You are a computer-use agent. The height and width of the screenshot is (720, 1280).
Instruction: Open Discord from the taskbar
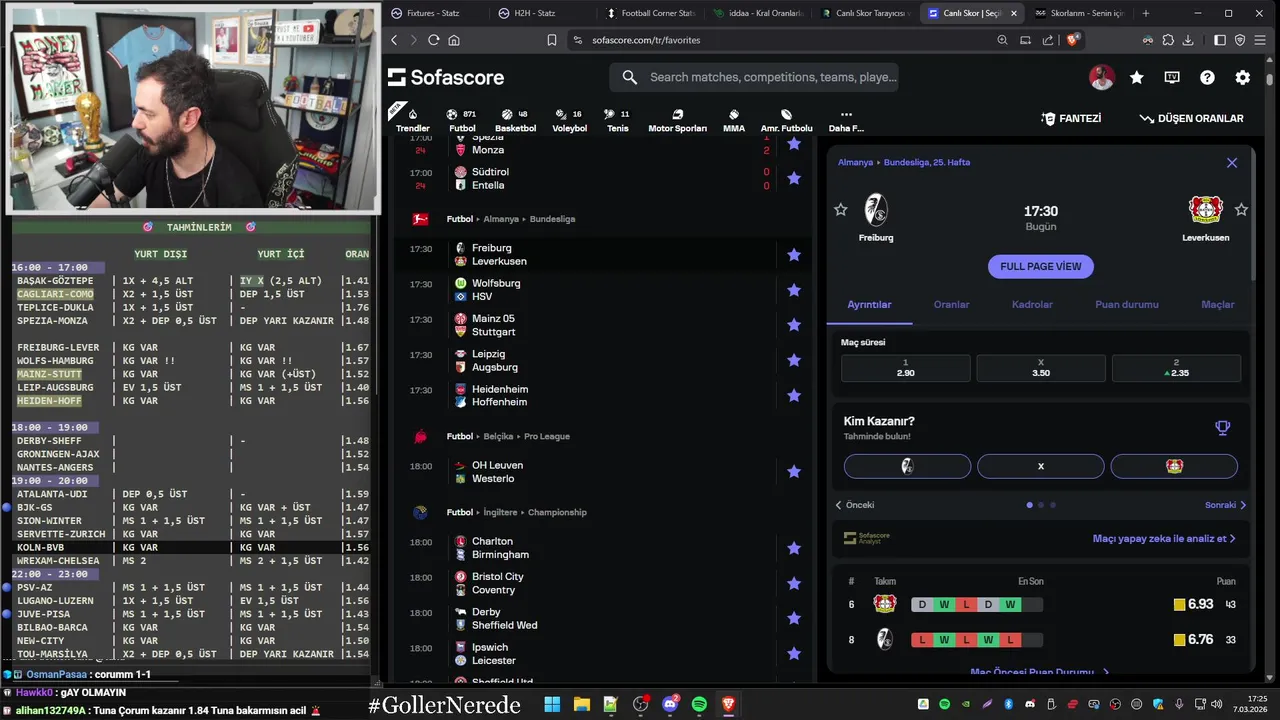(x=670, y=705)
